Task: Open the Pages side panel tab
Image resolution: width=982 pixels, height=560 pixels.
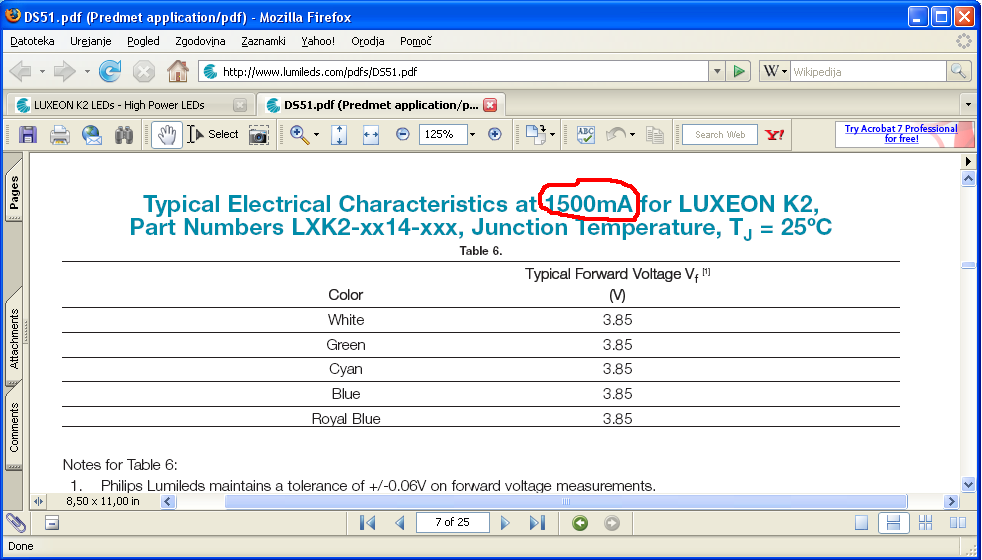Action: [14, 192]
